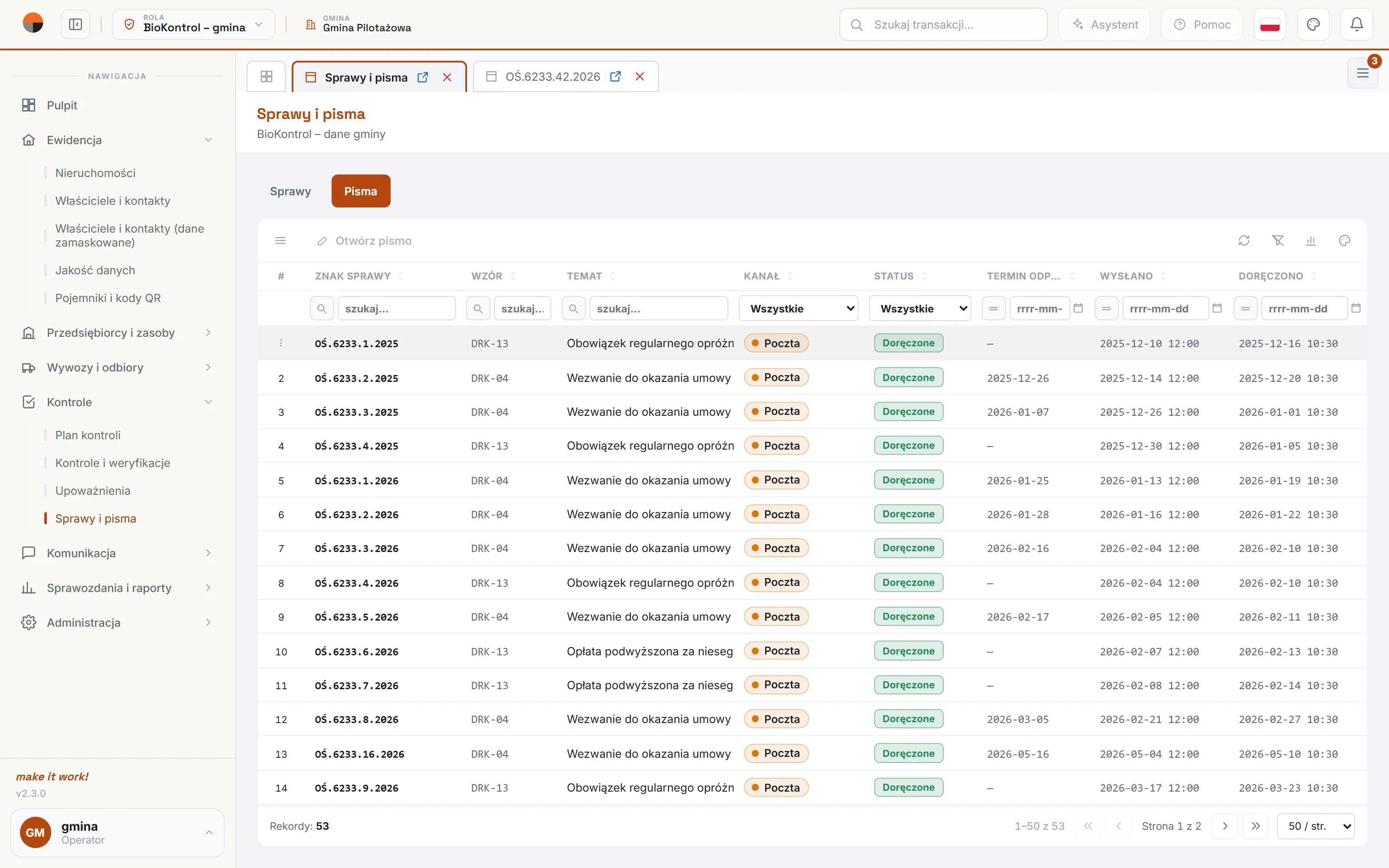The image size is (1389, 868).
Task: Open Kontrole i weryfikacje navigation item
Action: pyautogui.click(x=112, y=463)
